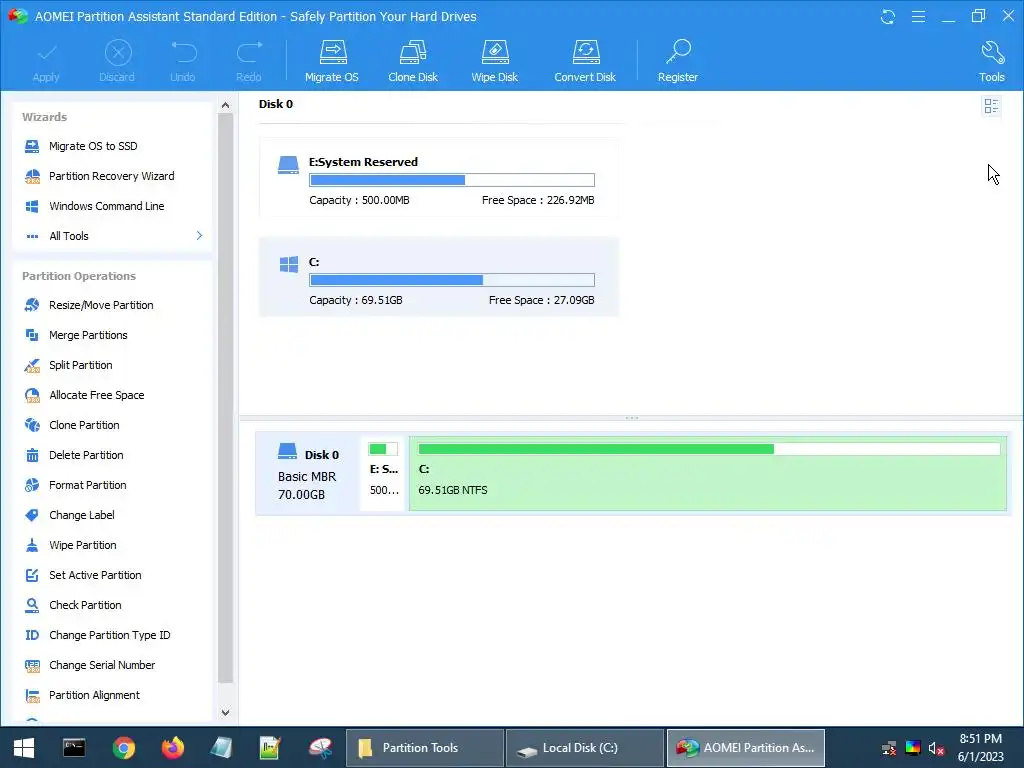This screenshot has width=1024, height=768.
Task: Expand the All Tools chevron arrow
Action: [x=199, y=236]
